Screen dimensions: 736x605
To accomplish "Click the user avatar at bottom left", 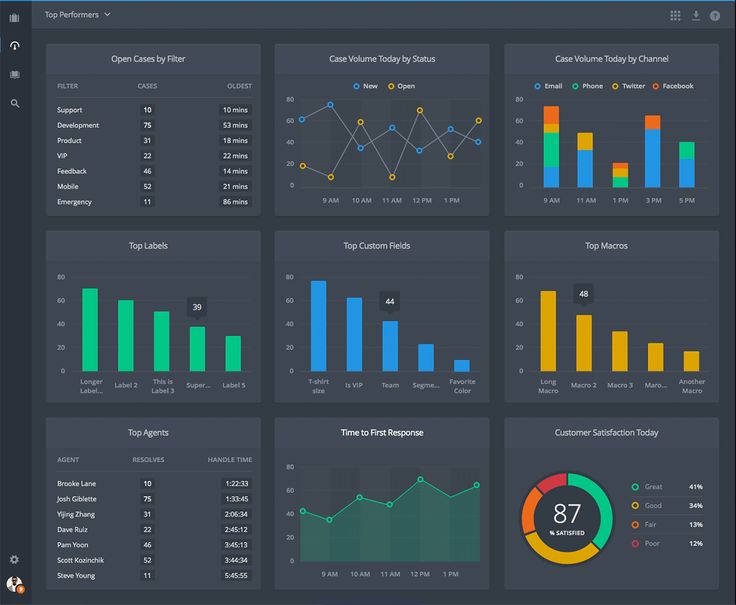I will click(x=15, y=584).
